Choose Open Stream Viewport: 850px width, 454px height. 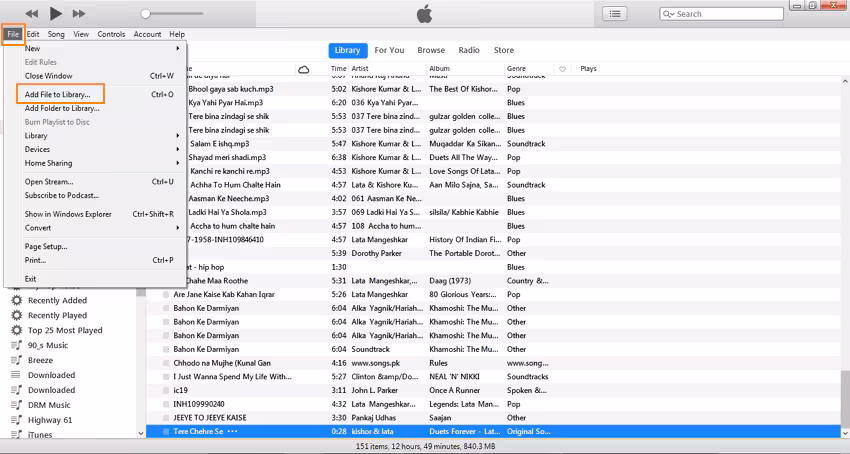[95, 182]
